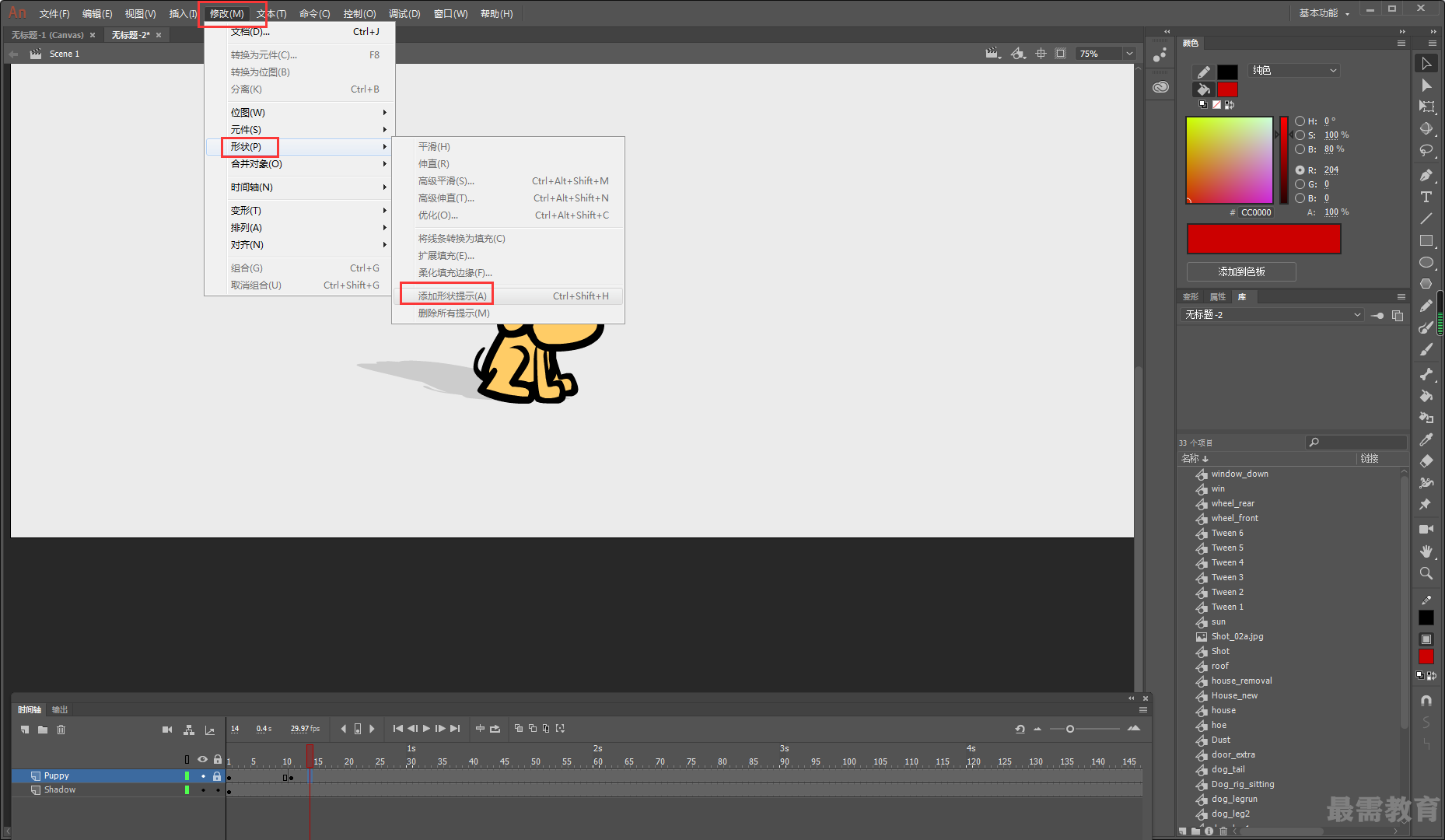Click the hex color CC0000 field
Image resolution: width=1445 pixels, height=840 pixels.
pos(1256,212)
